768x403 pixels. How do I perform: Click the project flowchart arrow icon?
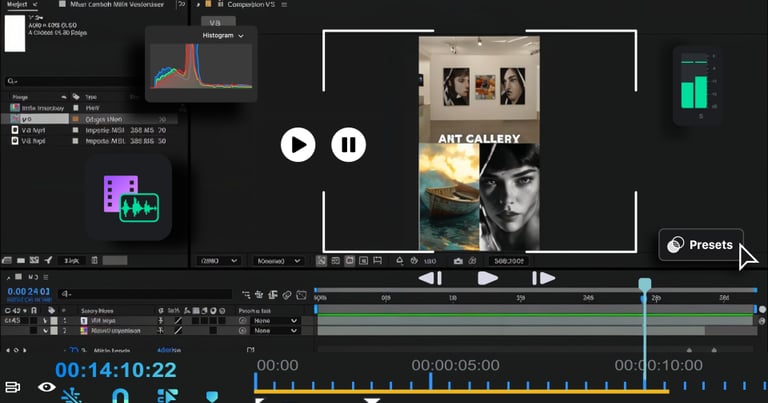coord(48,261)
